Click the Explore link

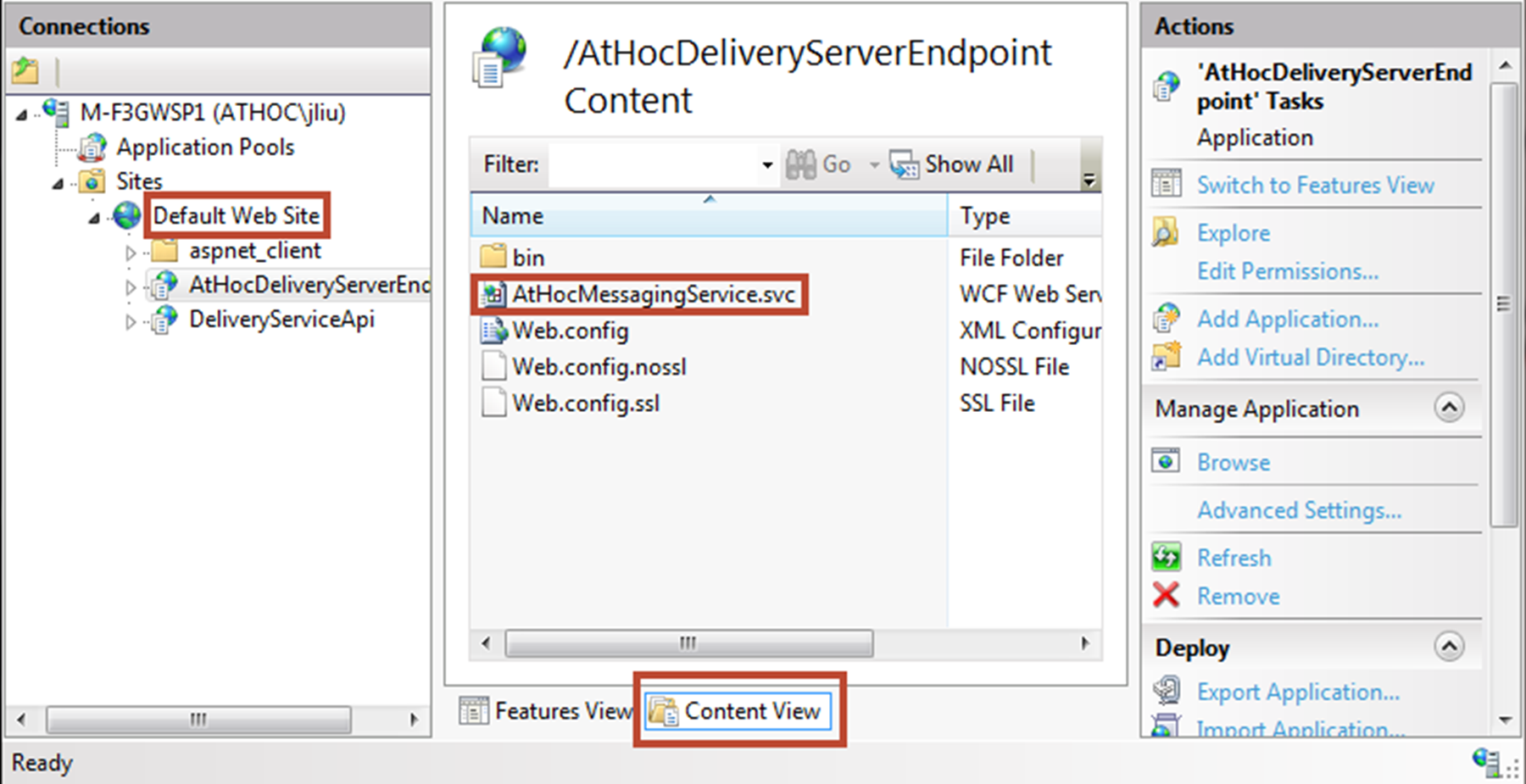(x=1234, y=232)
